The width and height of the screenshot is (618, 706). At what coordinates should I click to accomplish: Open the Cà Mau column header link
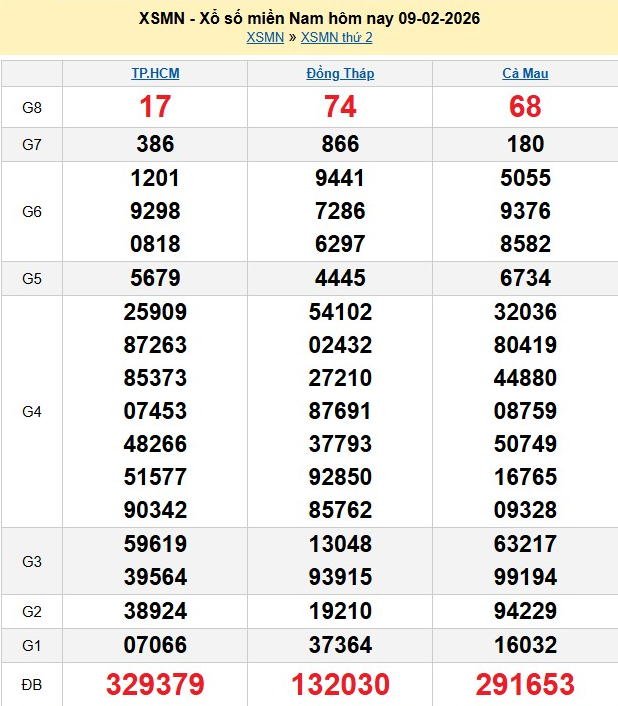click(x=525, y=73)
